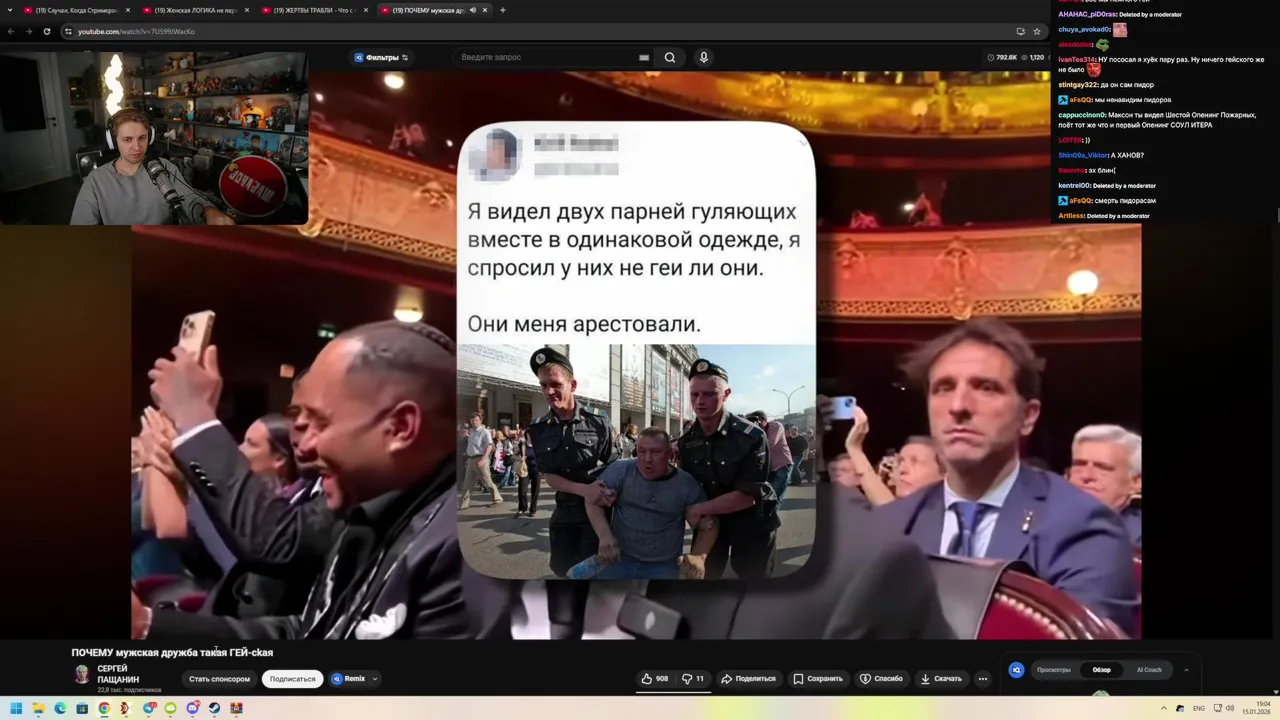This screenshot has width=1280, height=720.
Task: Open the Windows Start menu
Action: [x=16, y=708]
